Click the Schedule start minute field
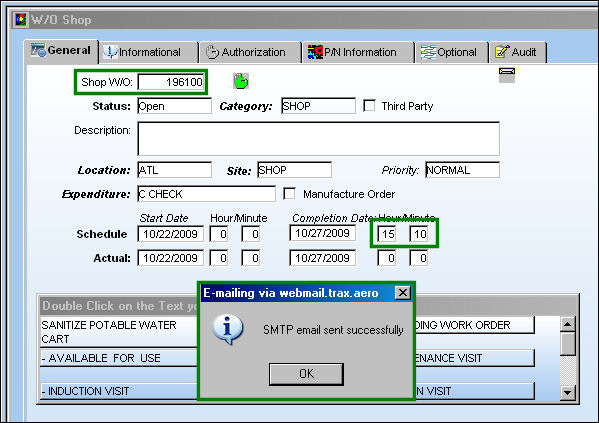The width and height of the screenshot is (599, 423). pyautogui.click(x=251, y=234)
